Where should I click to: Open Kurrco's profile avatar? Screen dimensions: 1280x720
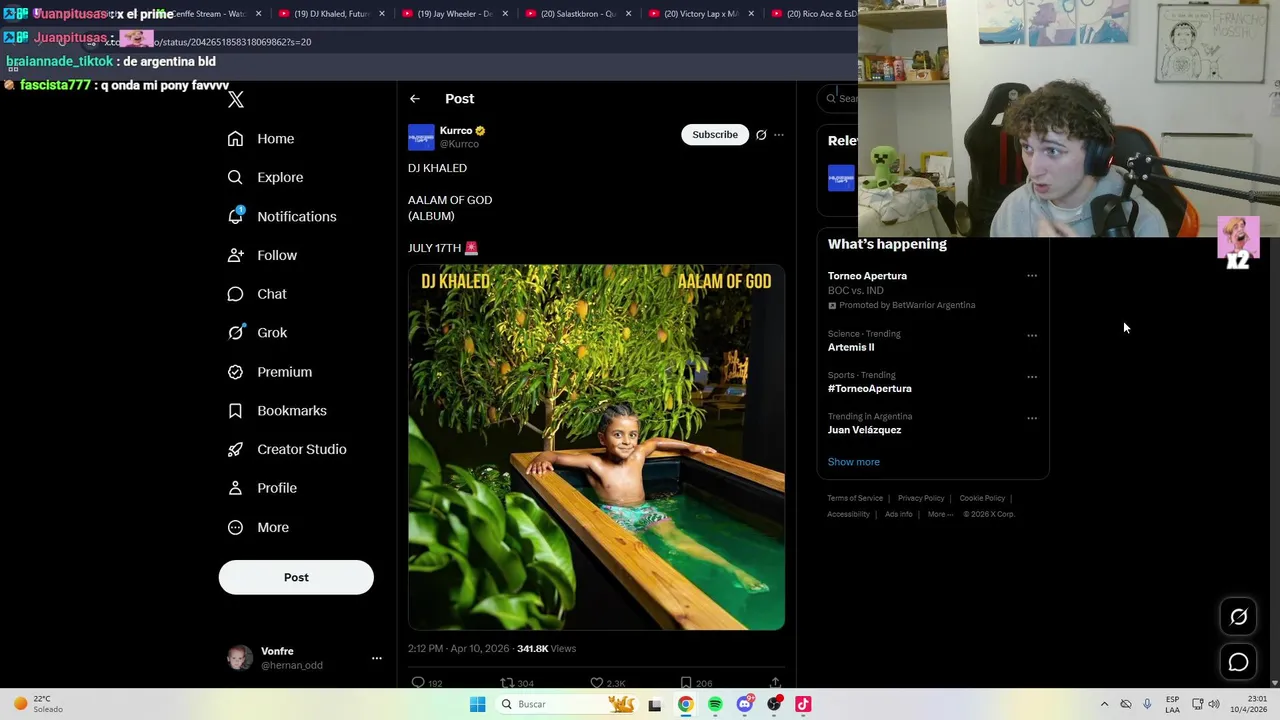(x=421, y=137)
